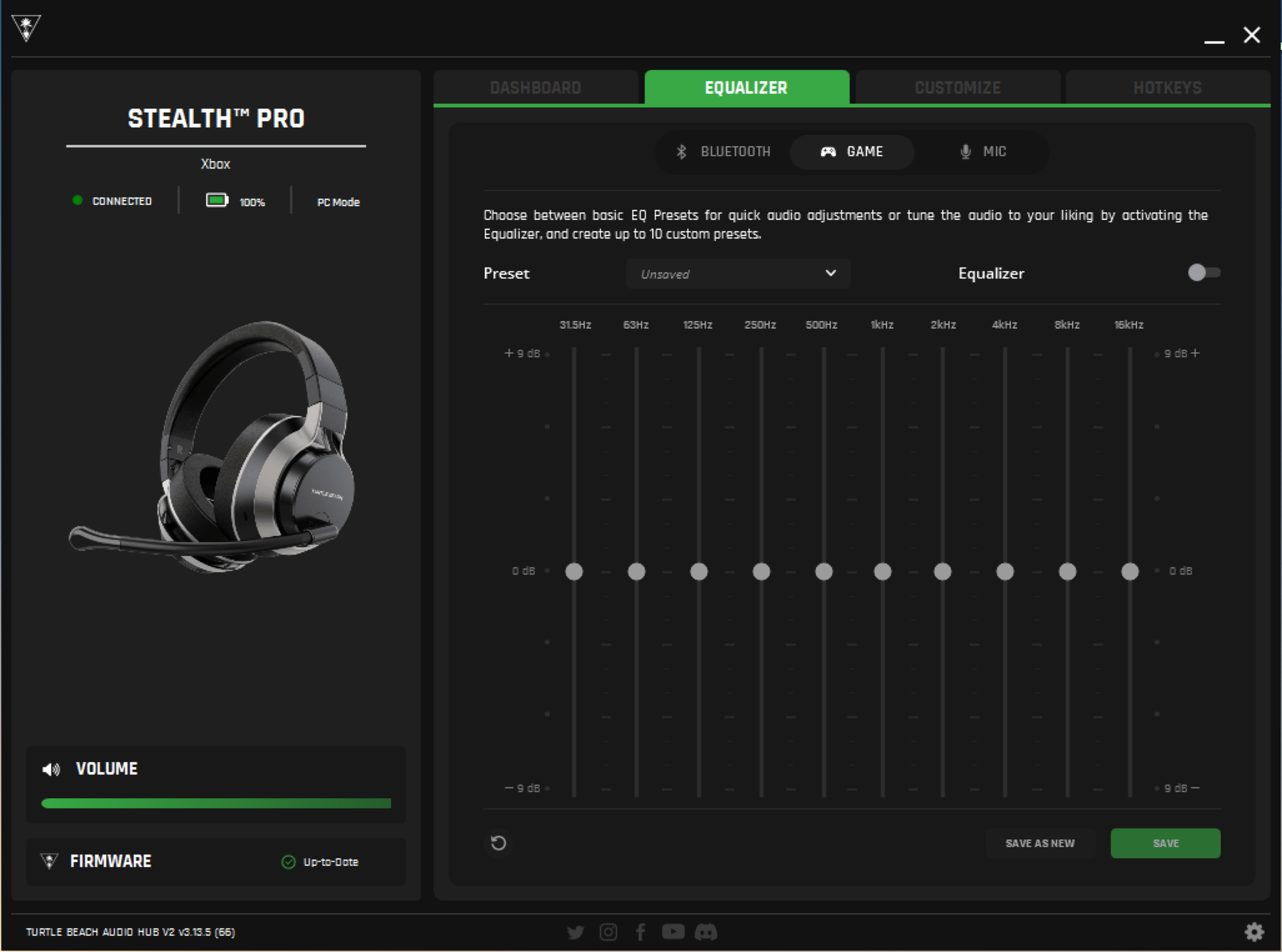The image size is (1282, 952).
Task: Click the reset EQ circular arrow icon
Action: [498, 843]
